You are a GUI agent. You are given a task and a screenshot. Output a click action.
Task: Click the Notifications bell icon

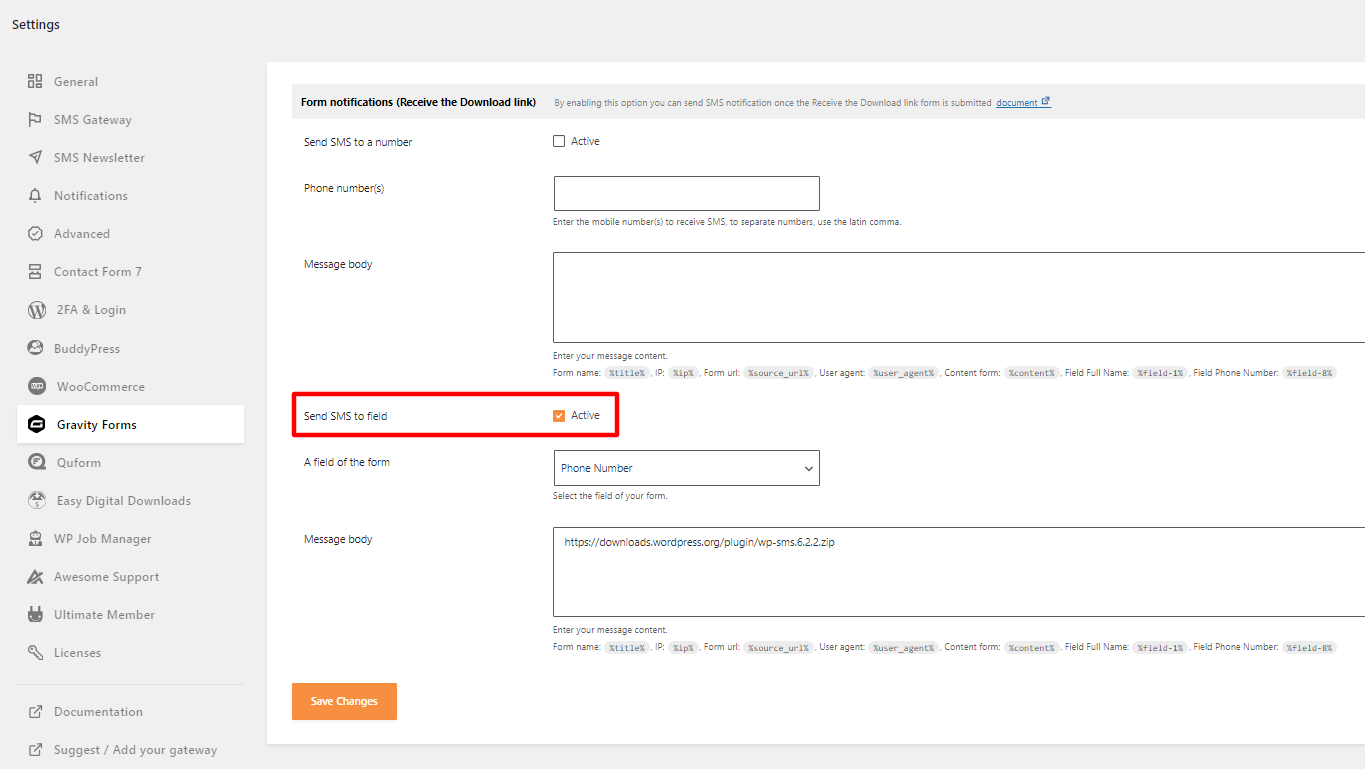(x=35, y=195)
